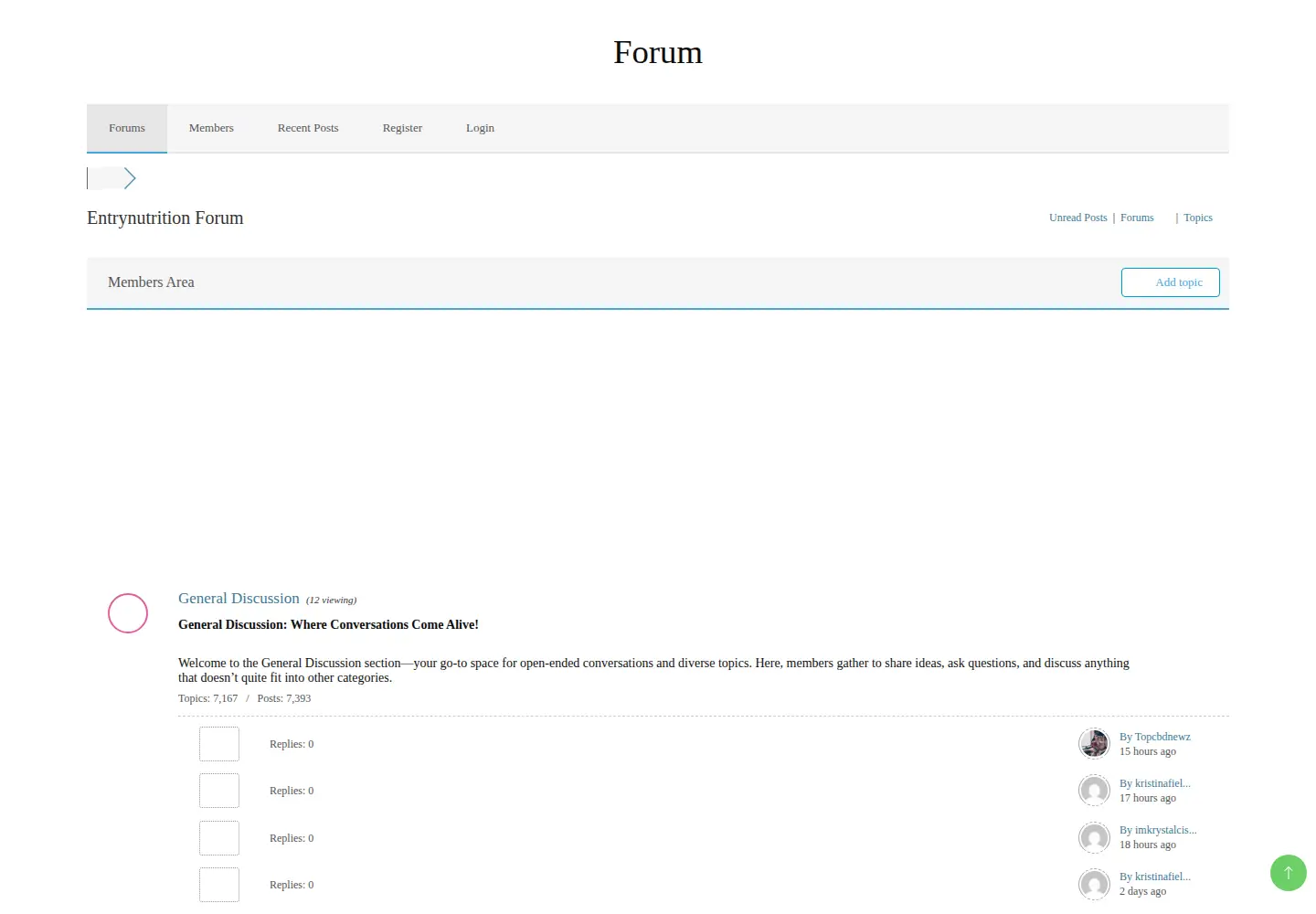The image size is (1316, 914).
Task: Switch to the Forums tab
Action: tap(127, 128)
